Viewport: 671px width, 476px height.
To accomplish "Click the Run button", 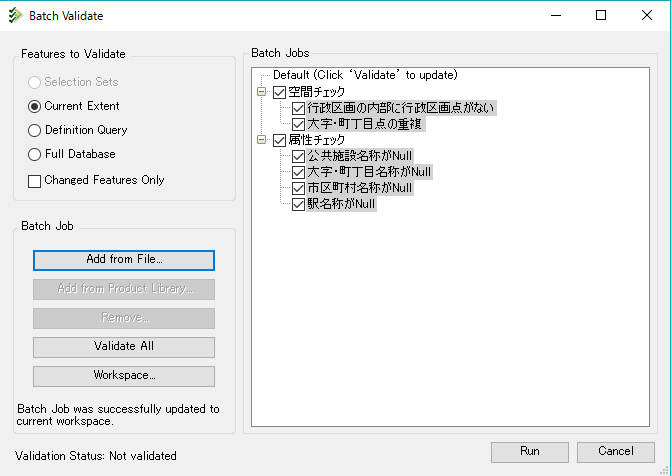I will pyautogui.click(x=529, y=452).
